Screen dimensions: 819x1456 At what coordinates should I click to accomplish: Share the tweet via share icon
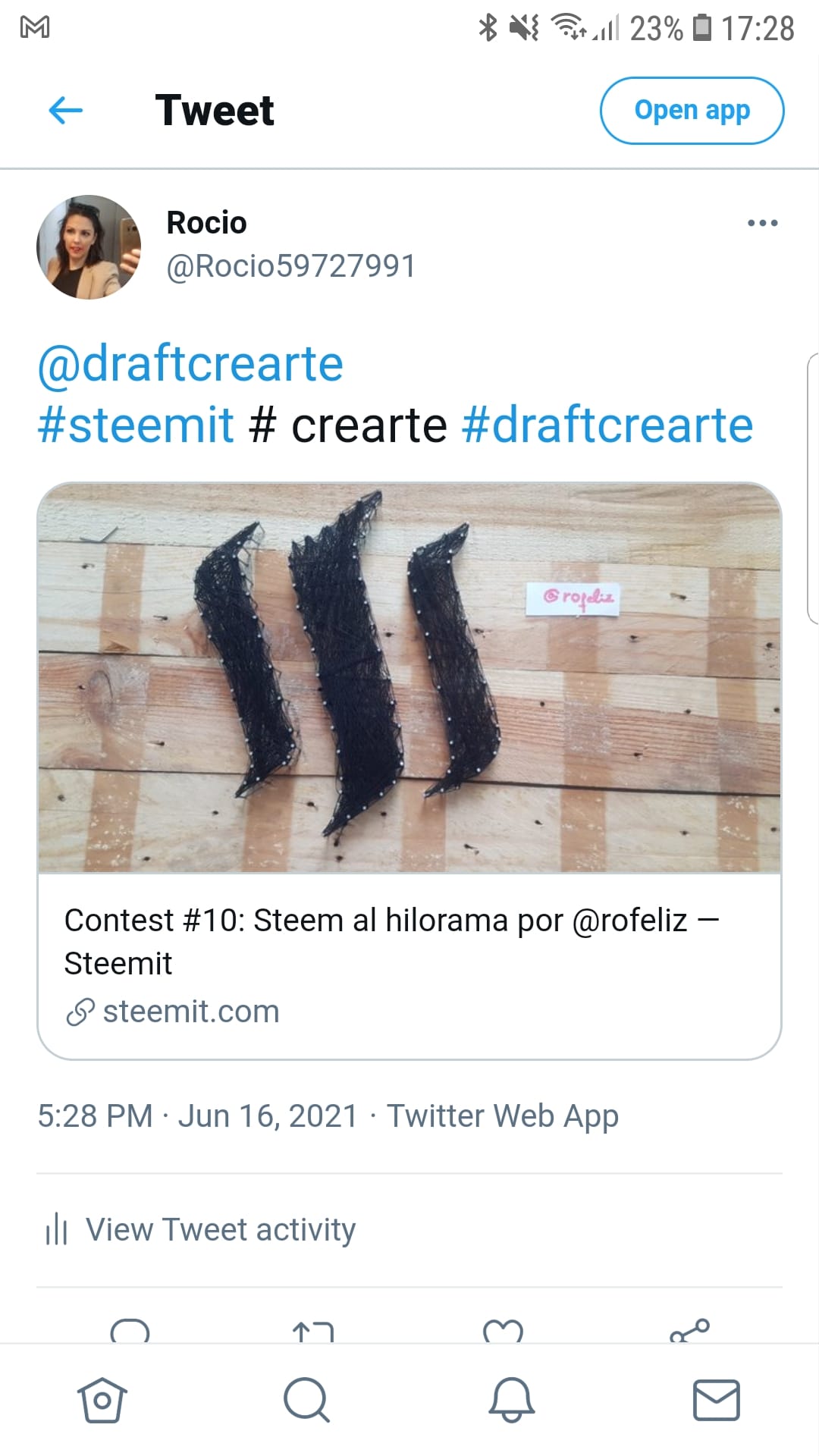[689, 1331]
